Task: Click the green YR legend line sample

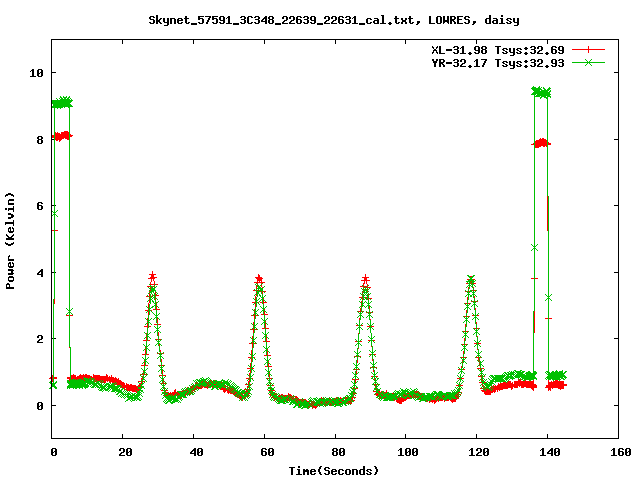Action: tap(588, 62)
